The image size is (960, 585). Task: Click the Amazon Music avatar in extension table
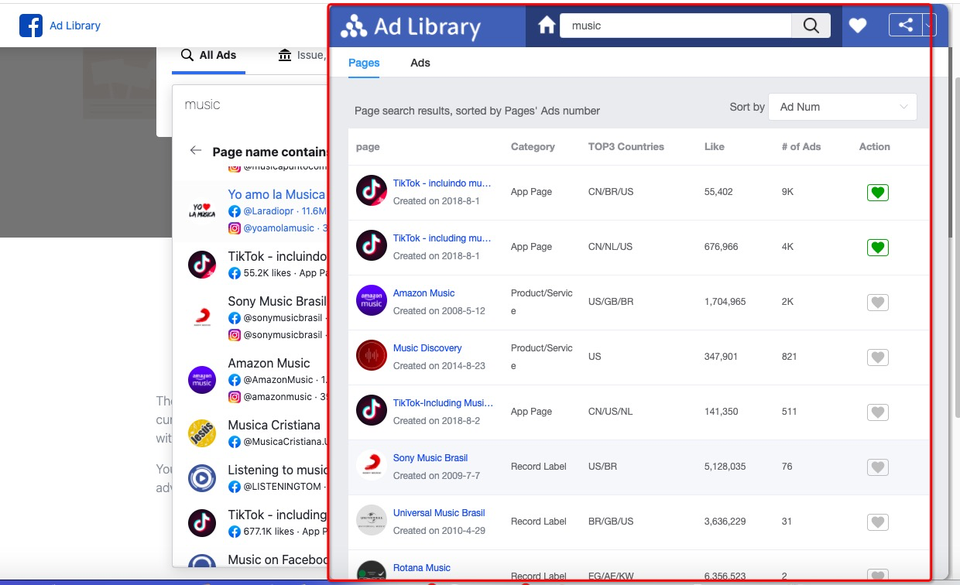(x=371, y=301)
